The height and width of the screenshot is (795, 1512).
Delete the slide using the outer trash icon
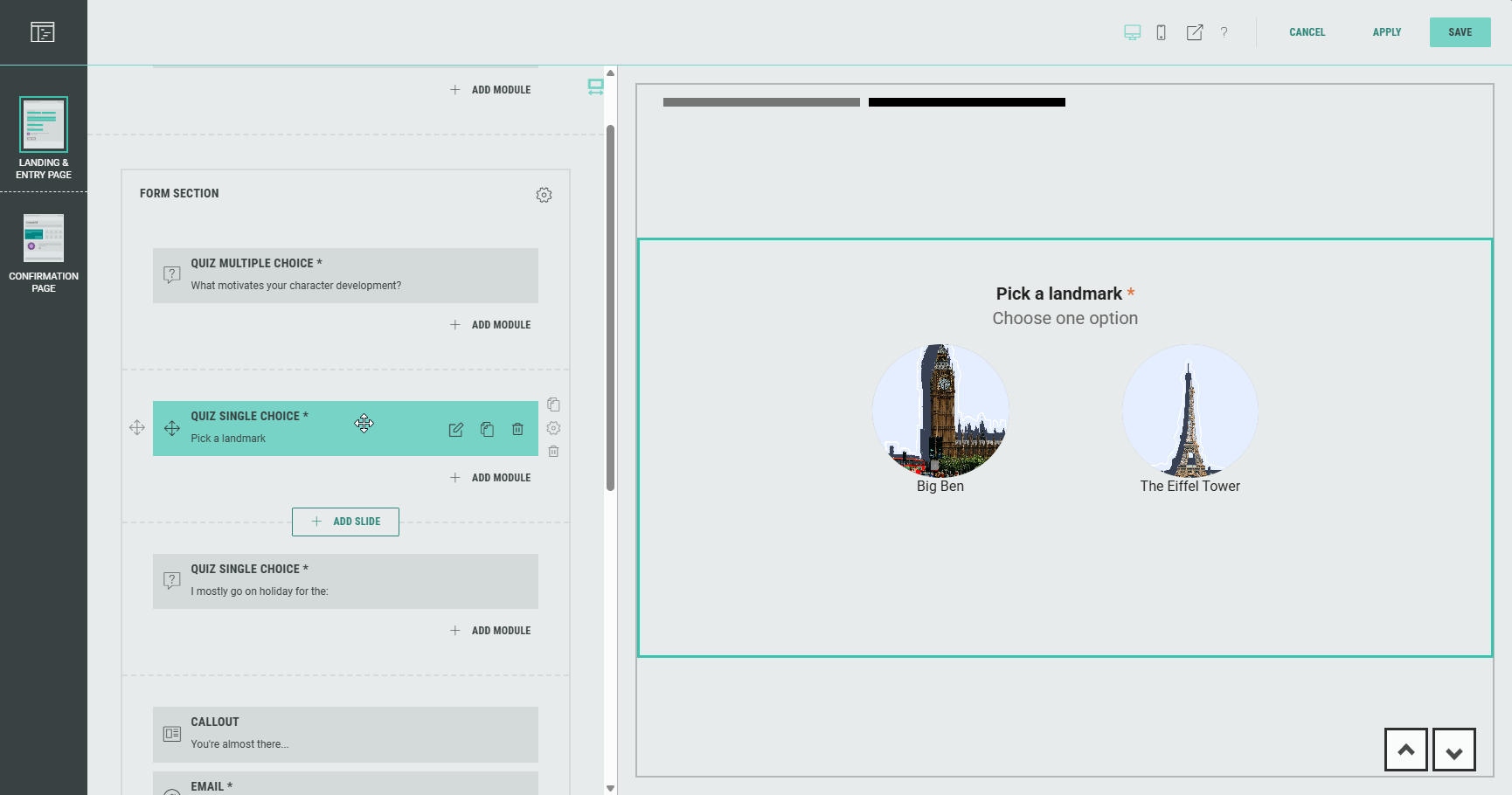(553, 452)
